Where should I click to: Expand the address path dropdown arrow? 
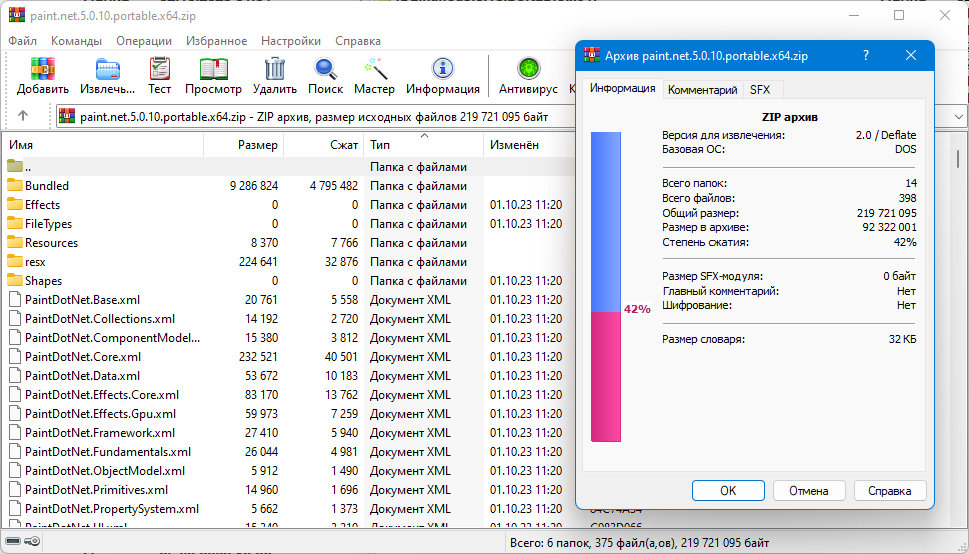pyautogui.click(x=958, y=116)
